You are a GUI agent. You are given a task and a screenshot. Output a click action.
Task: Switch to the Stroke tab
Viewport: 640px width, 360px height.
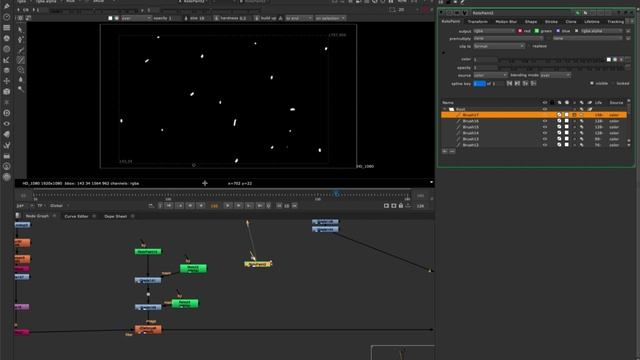551,22
